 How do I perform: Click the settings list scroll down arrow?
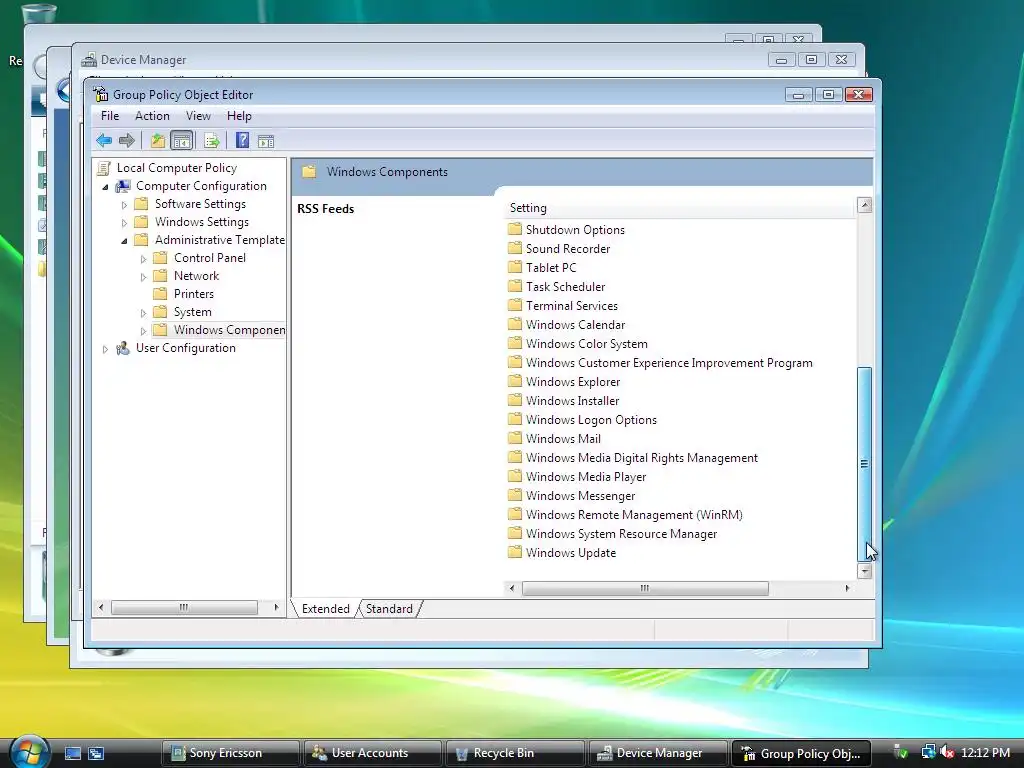(x=864, y=571)
